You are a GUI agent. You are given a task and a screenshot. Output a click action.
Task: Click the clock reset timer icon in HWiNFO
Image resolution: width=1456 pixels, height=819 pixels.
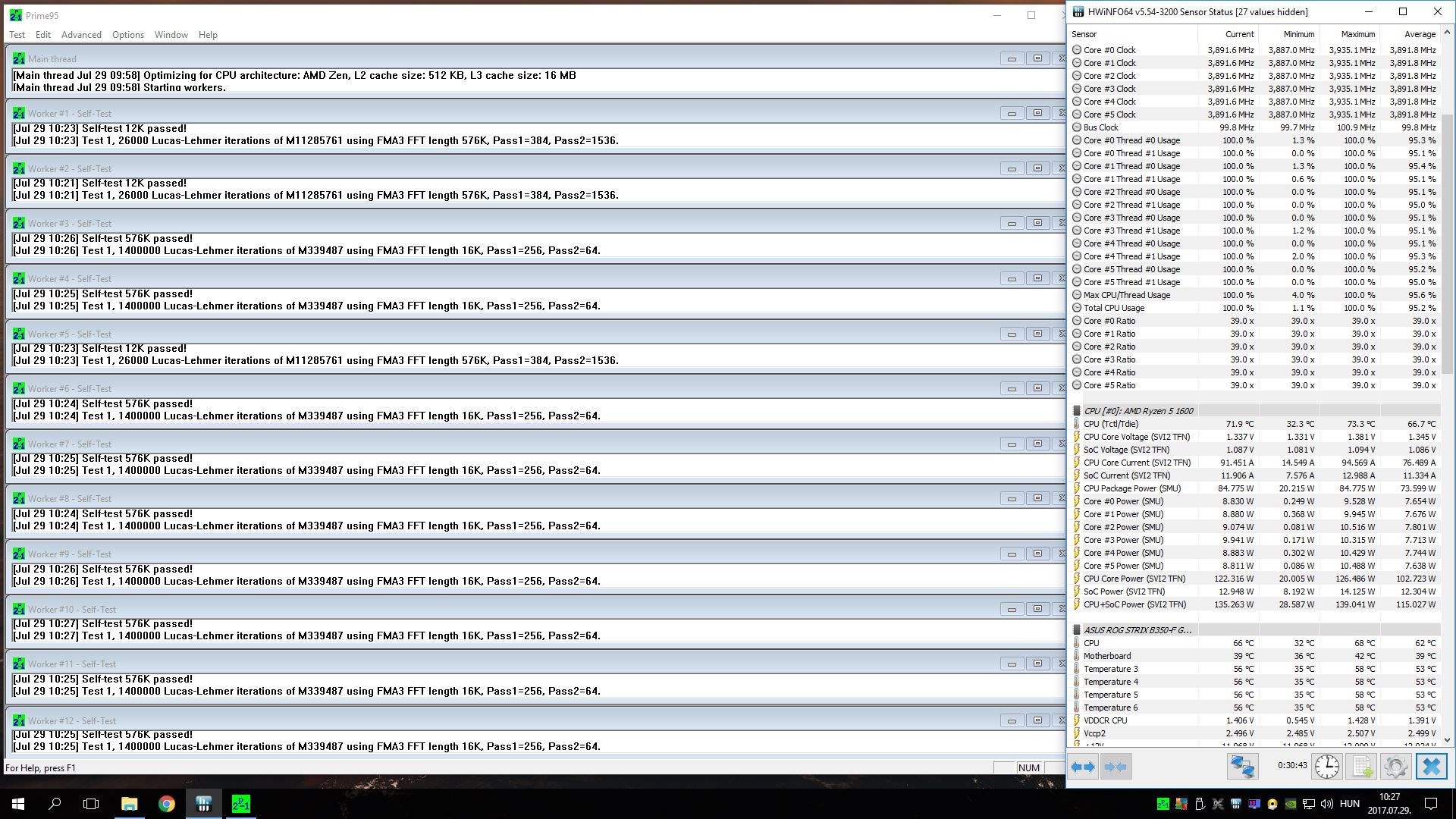pos(1327,767)
